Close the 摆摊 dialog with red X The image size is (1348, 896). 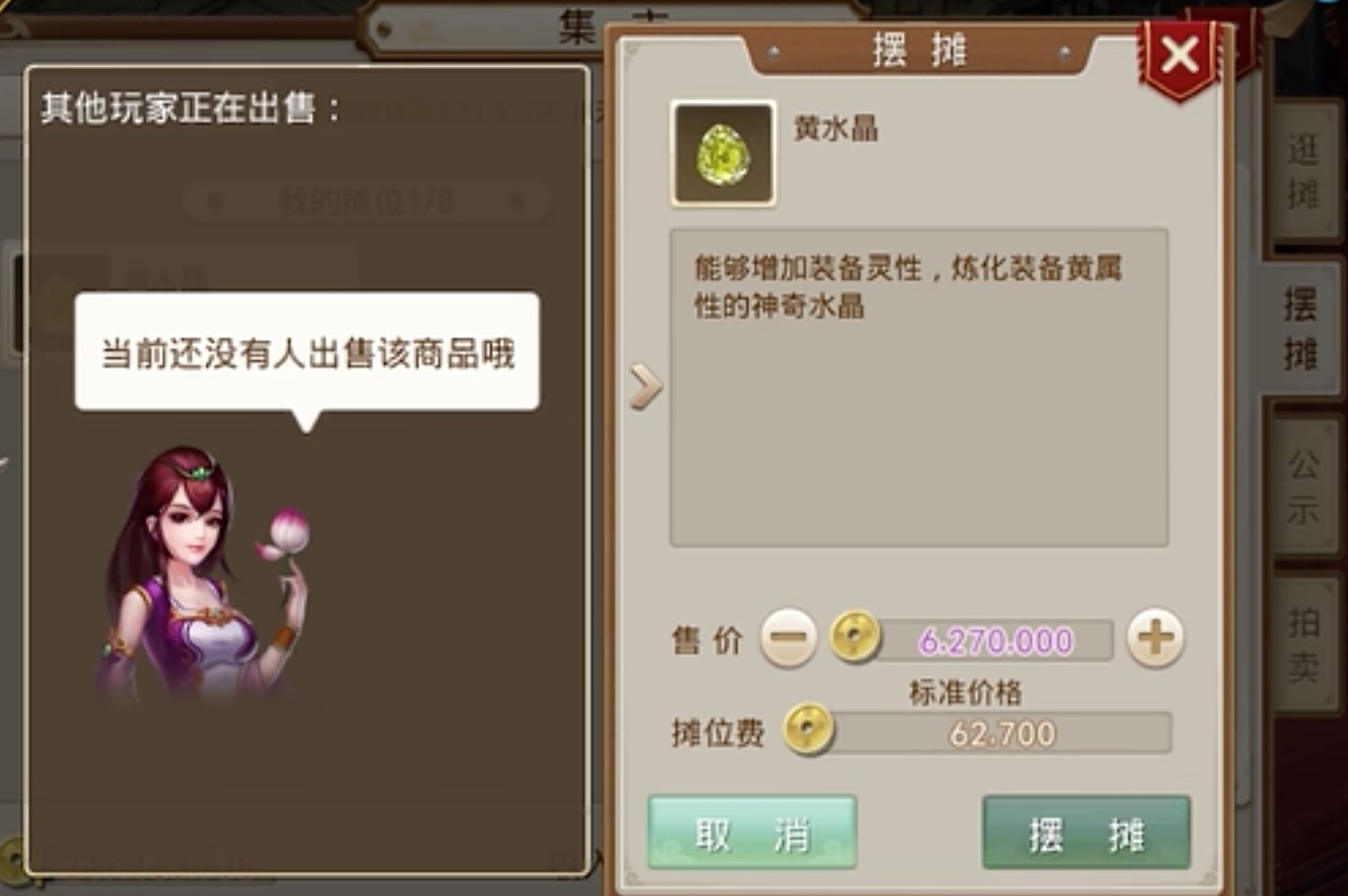(1181, 56)
